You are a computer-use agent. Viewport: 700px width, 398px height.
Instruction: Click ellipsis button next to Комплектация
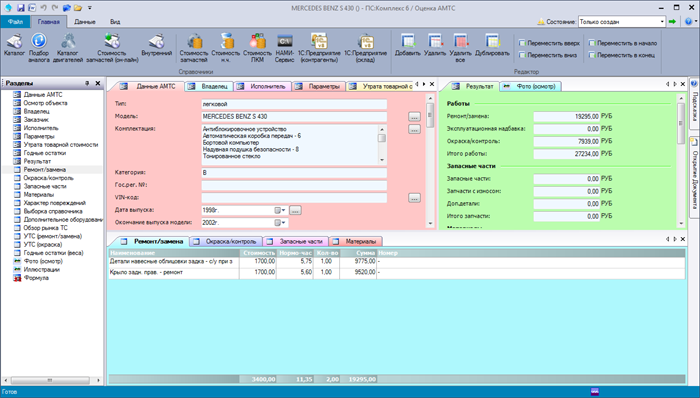(x=414, y=129)
